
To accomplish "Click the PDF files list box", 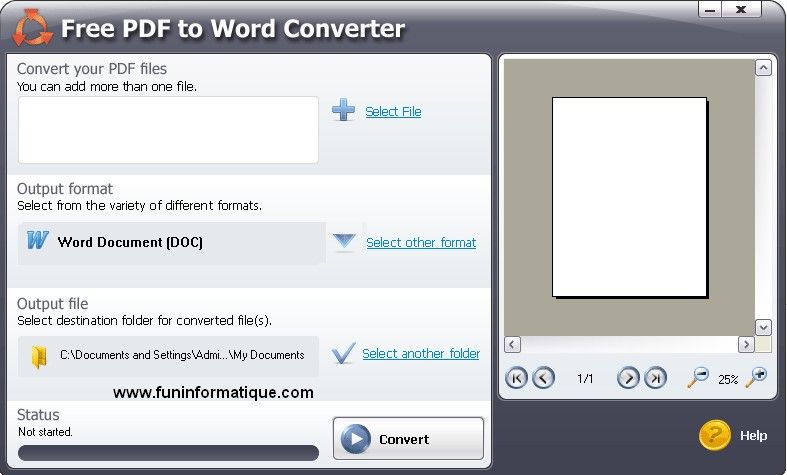I will click(x=168, y=130).
